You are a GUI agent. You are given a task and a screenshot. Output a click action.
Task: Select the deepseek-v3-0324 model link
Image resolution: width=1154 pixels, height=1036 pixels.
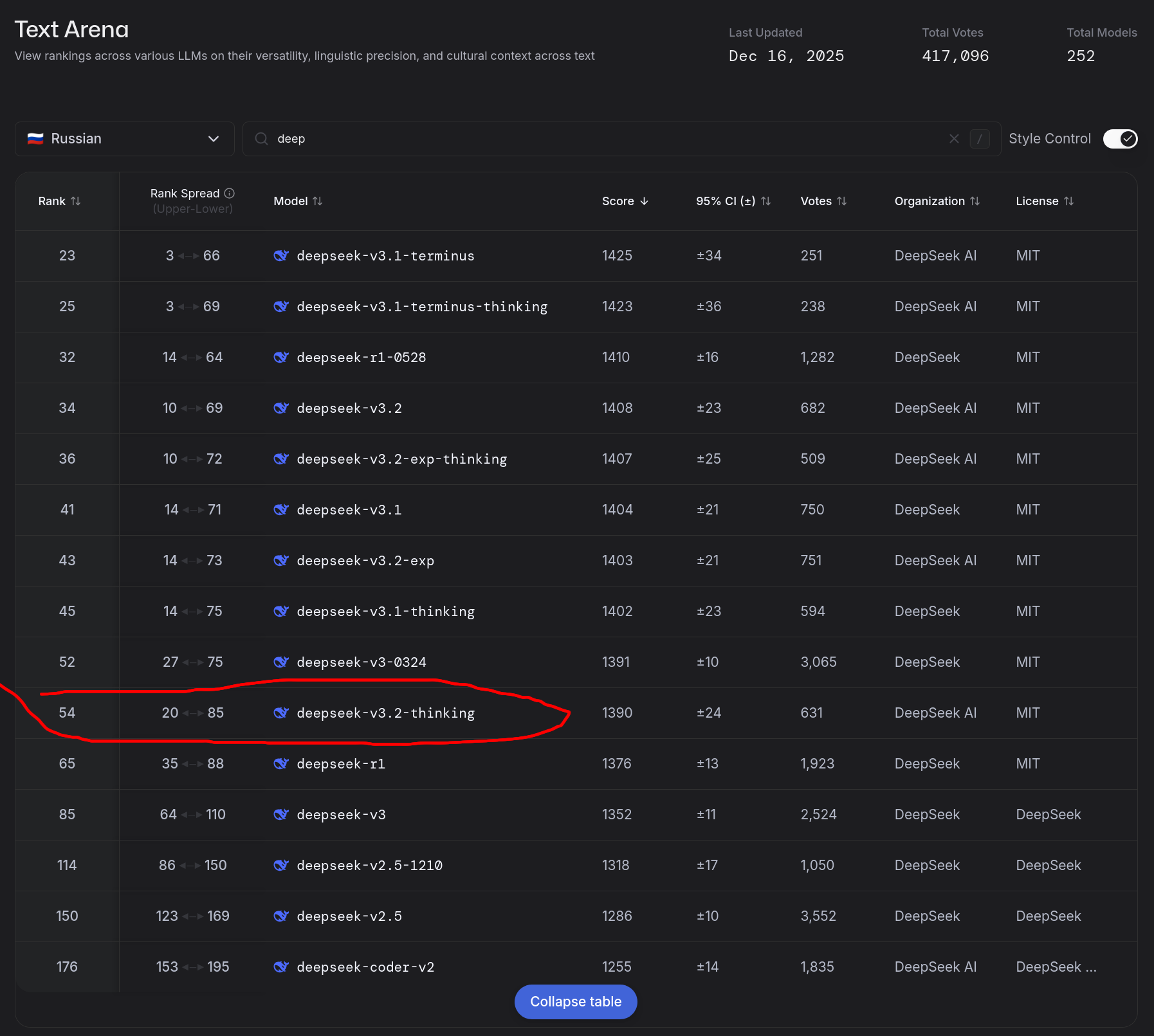(x=362, y=662)
